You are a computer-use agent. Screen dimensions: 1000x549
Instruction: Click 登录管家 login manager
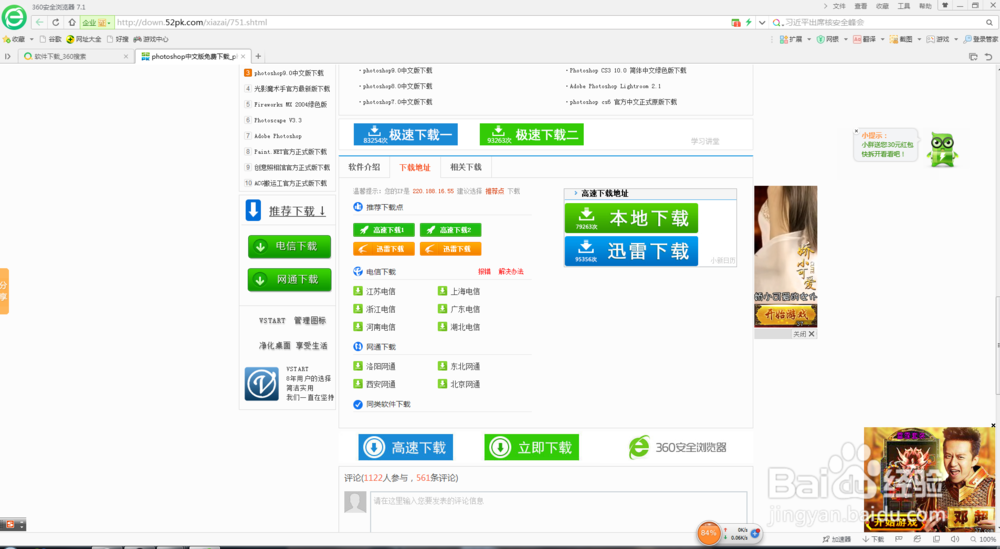(981, 40)
